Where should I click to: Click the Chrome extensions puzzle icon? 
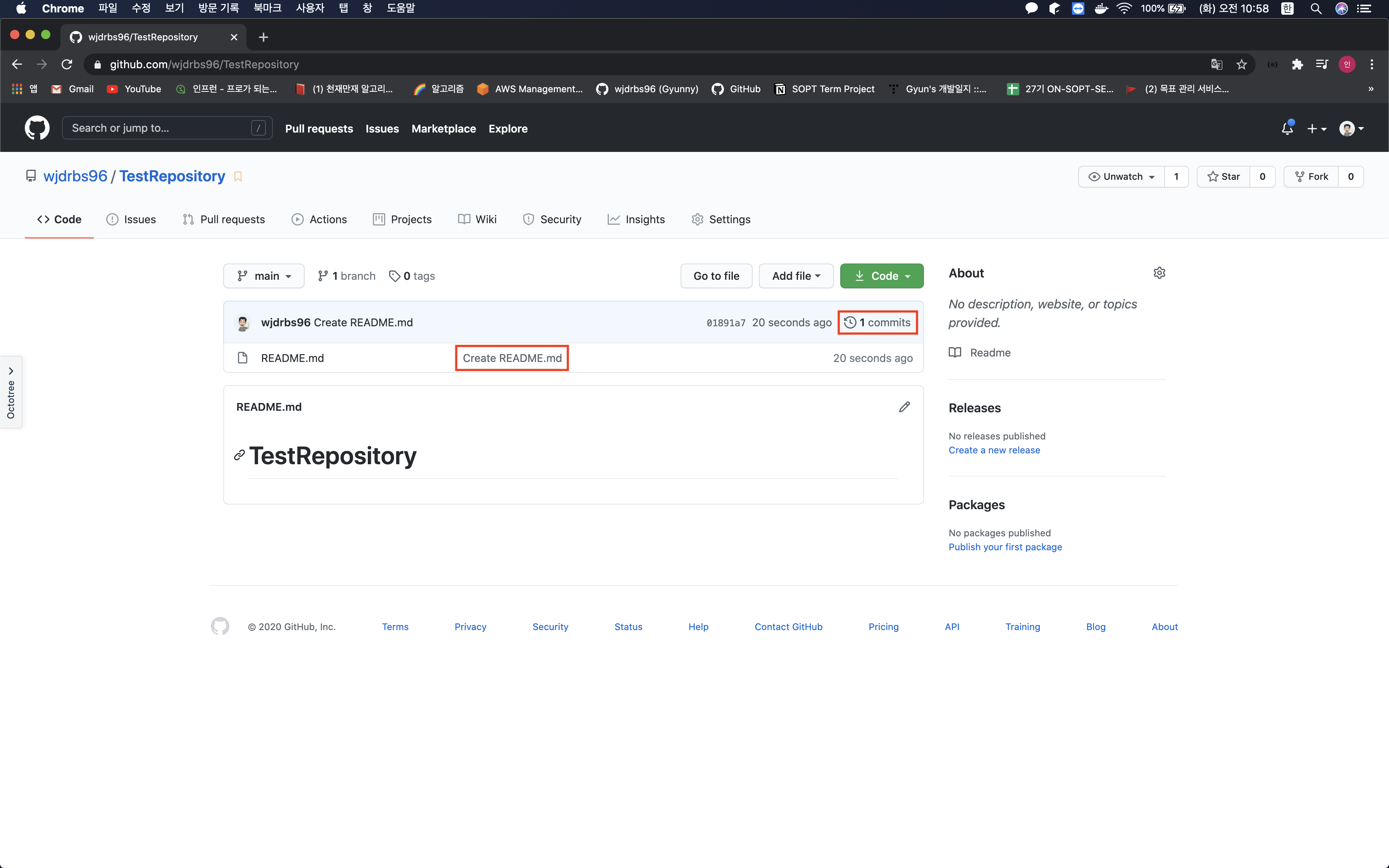1297,64
